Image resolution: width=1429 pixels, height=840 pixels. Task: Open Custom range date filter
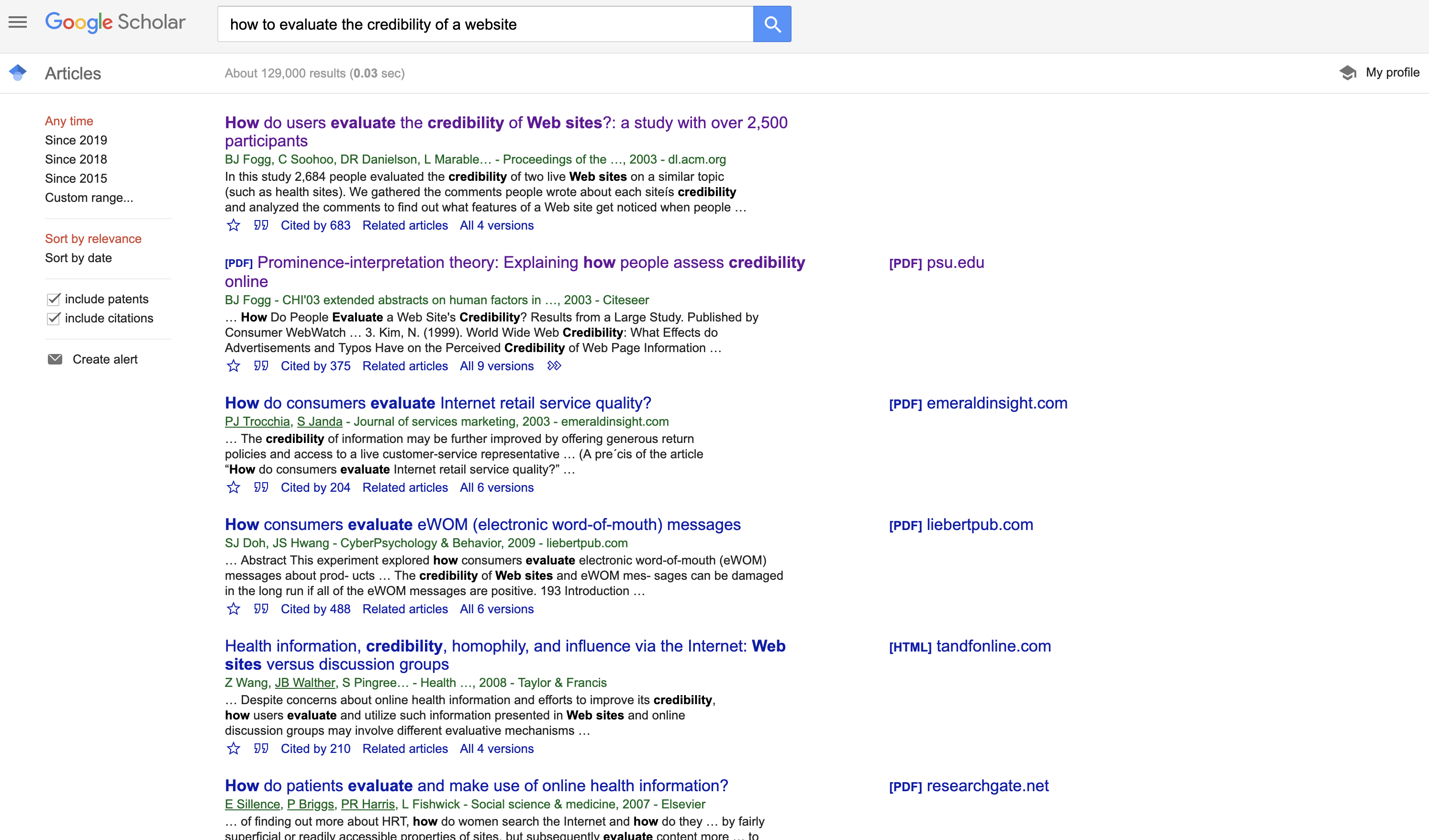[x=89, y=198]
